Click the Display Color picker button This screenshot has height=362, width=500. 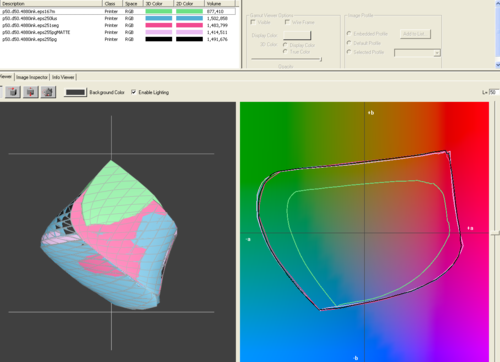(x=297, y=35)
